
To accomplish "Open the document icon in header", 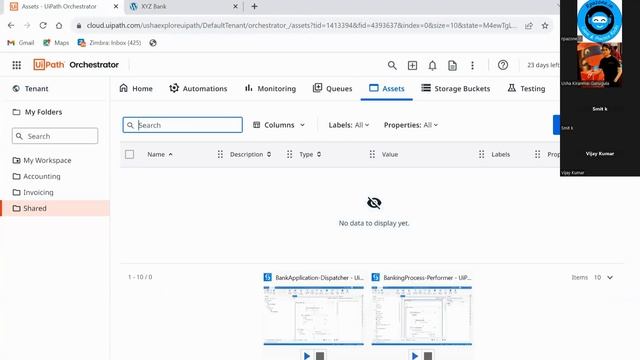I will 452,65.
